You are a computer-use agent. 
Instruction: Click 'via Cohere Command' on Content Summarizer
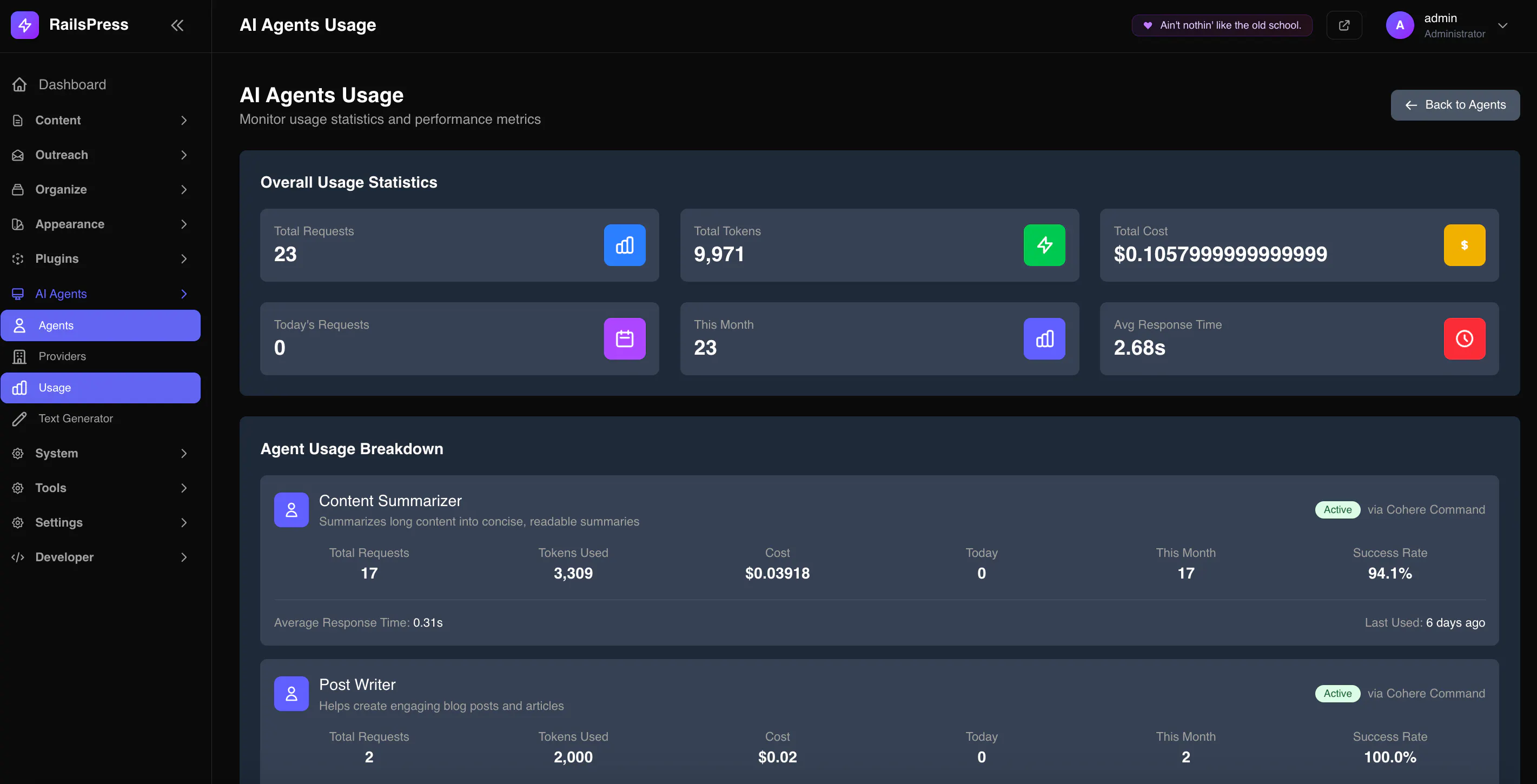click(x=1426, y=510)
